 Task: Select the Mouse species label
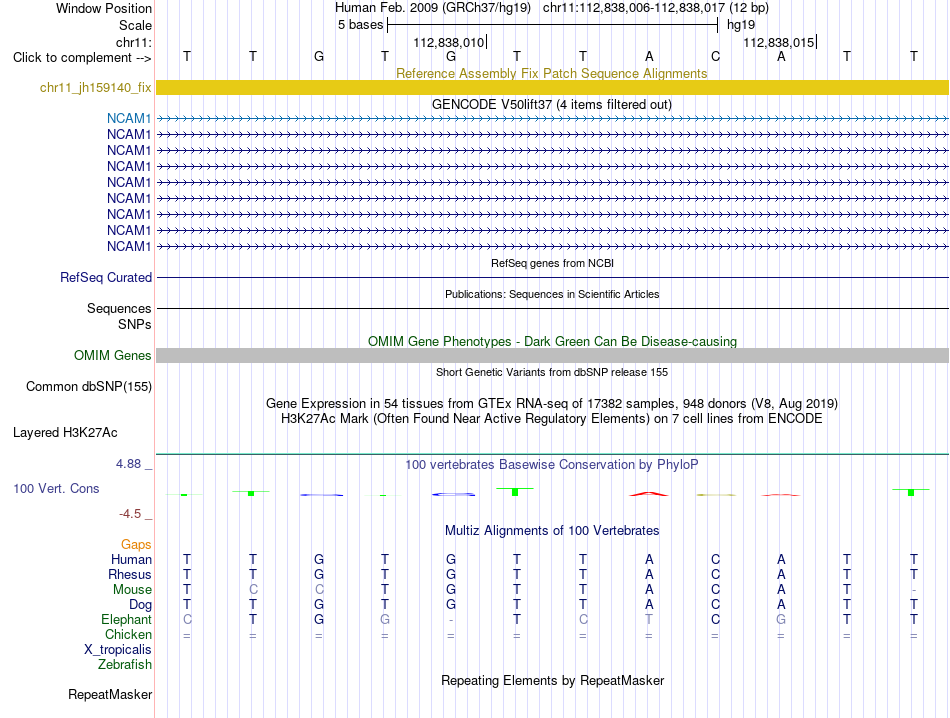(132, 590)
